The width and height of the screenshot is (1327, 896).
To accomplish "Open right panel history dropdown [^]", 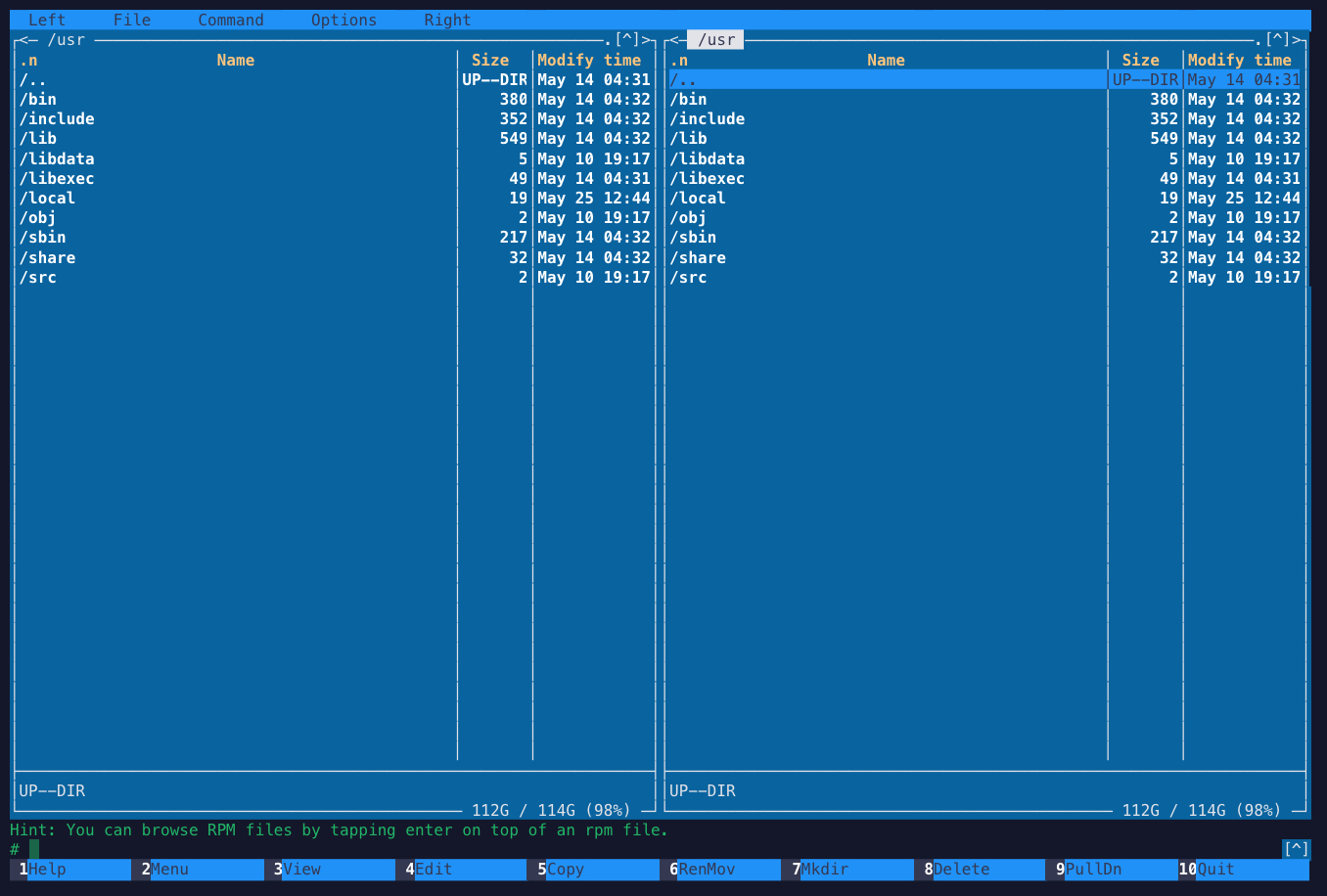I will (x=1277, y=40).
